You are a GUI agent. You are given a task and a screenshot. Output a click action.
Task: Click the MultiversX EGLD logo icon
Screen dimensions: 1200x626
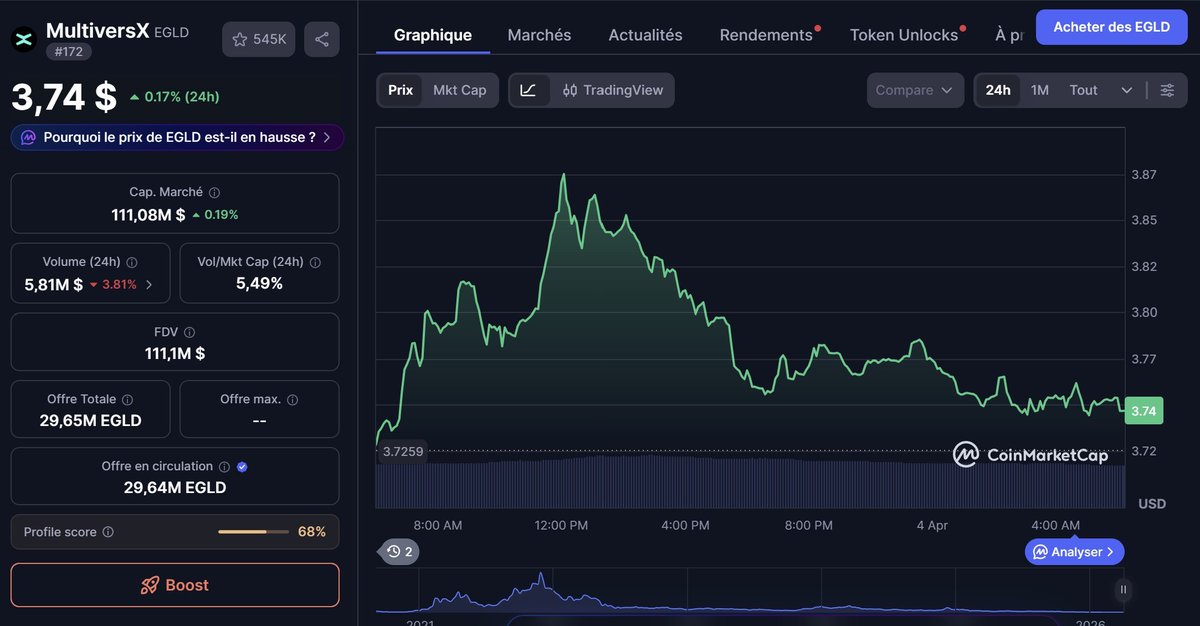(22, 39)
